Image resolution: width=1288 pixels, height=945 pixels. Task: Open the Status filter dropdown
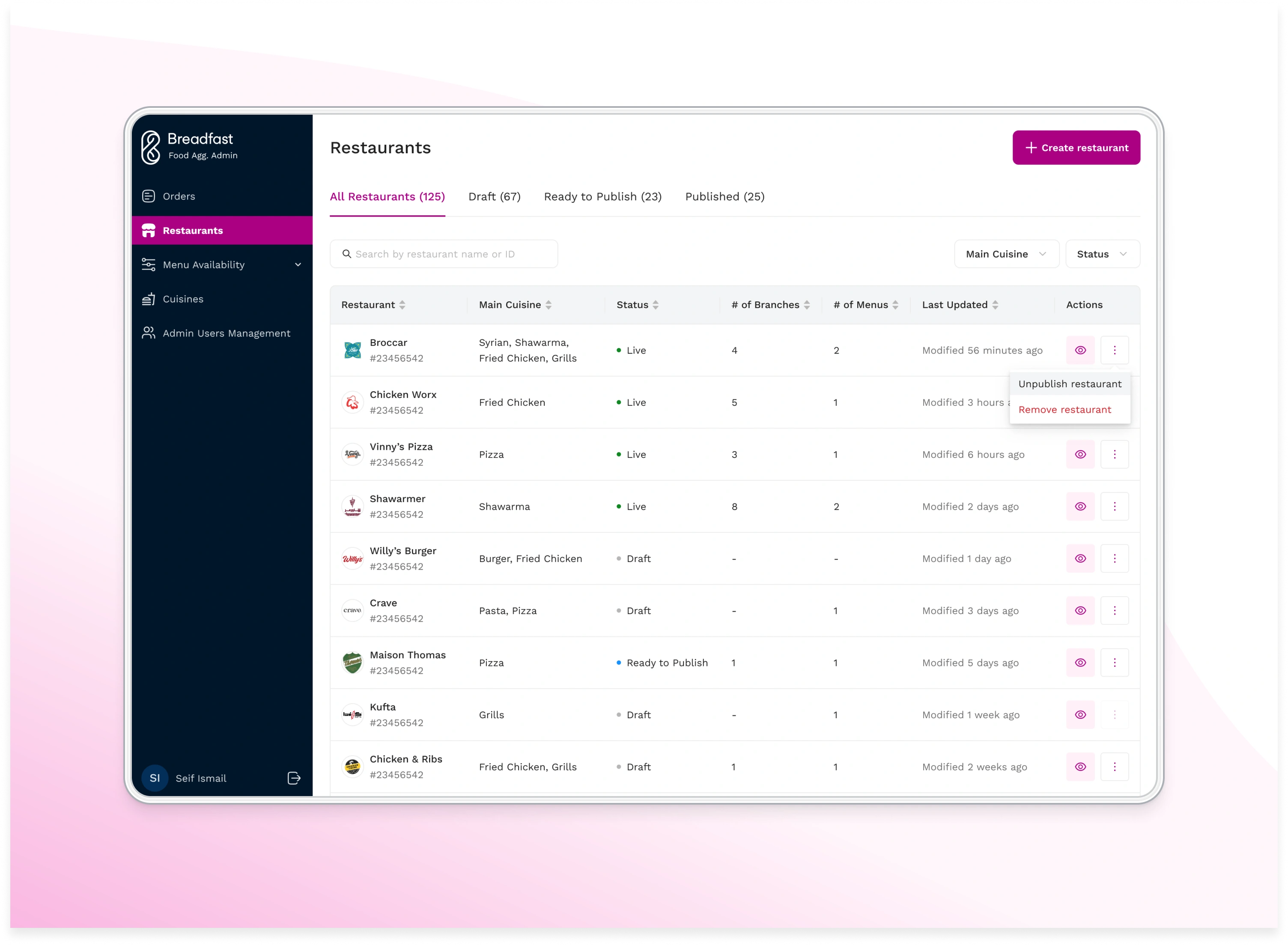click(1103, 254)
